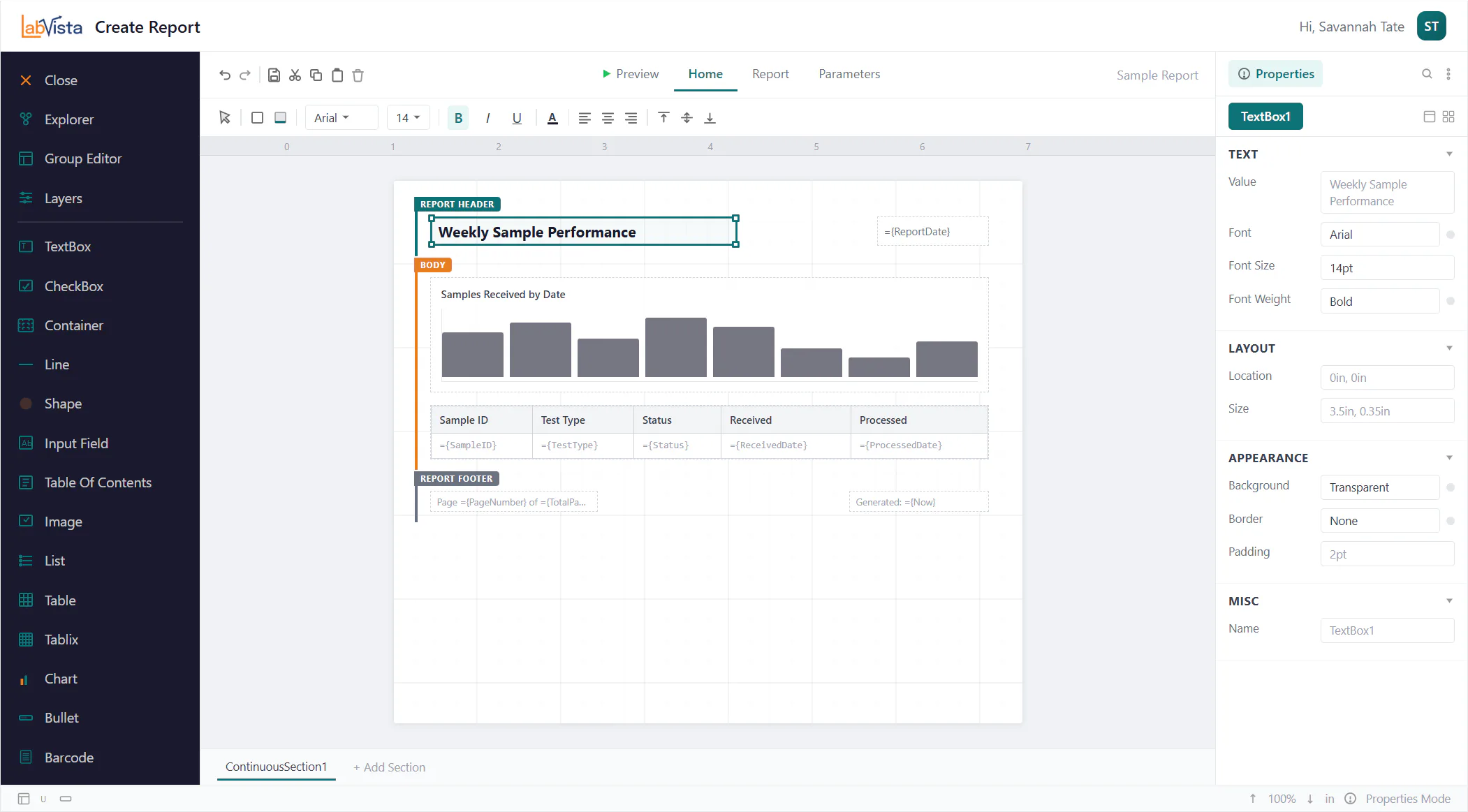
Task: Click the Font Size 14pt field
Action: coord(1387,267)
